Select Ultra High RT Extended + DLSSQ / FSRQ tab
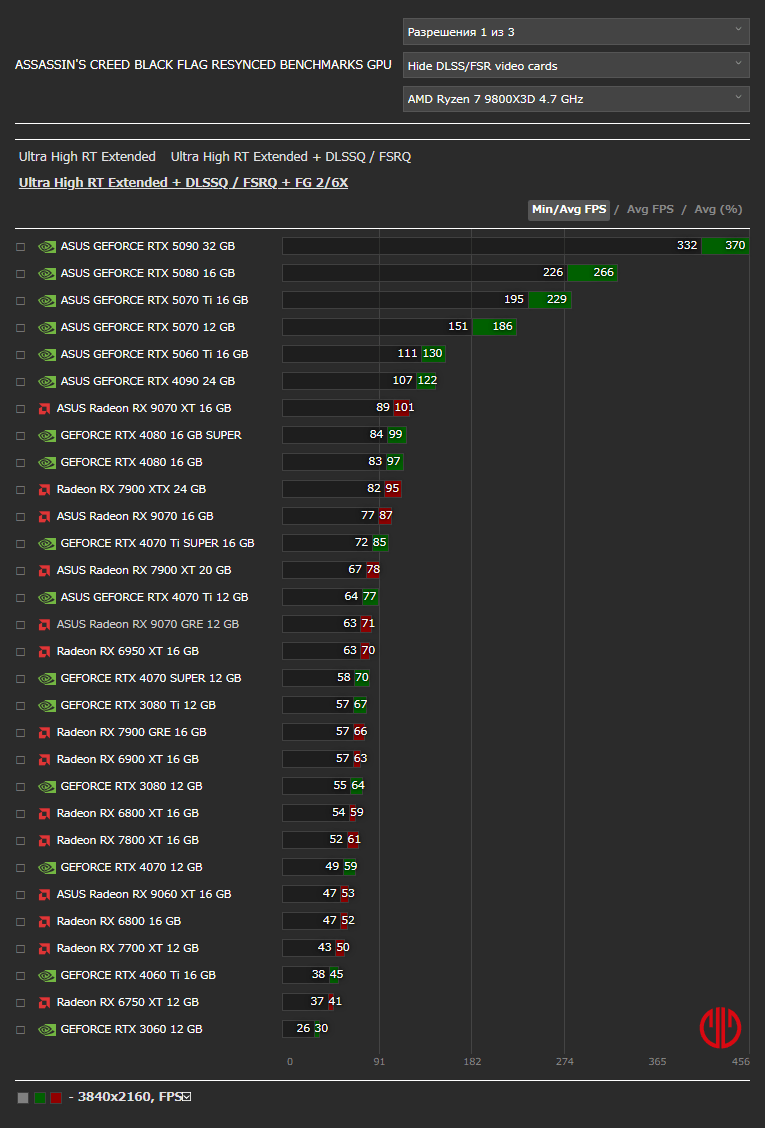The width and height of the screenshot is (765, 1128). 291,157
